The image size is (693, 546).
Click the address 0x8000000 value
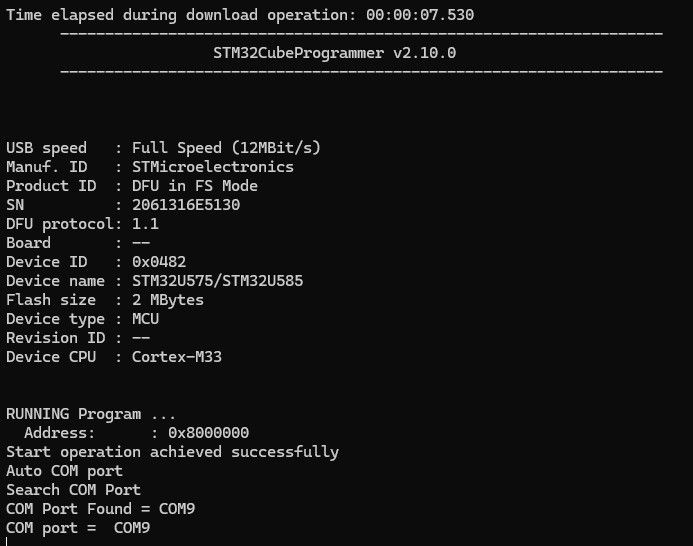point(208,433)
